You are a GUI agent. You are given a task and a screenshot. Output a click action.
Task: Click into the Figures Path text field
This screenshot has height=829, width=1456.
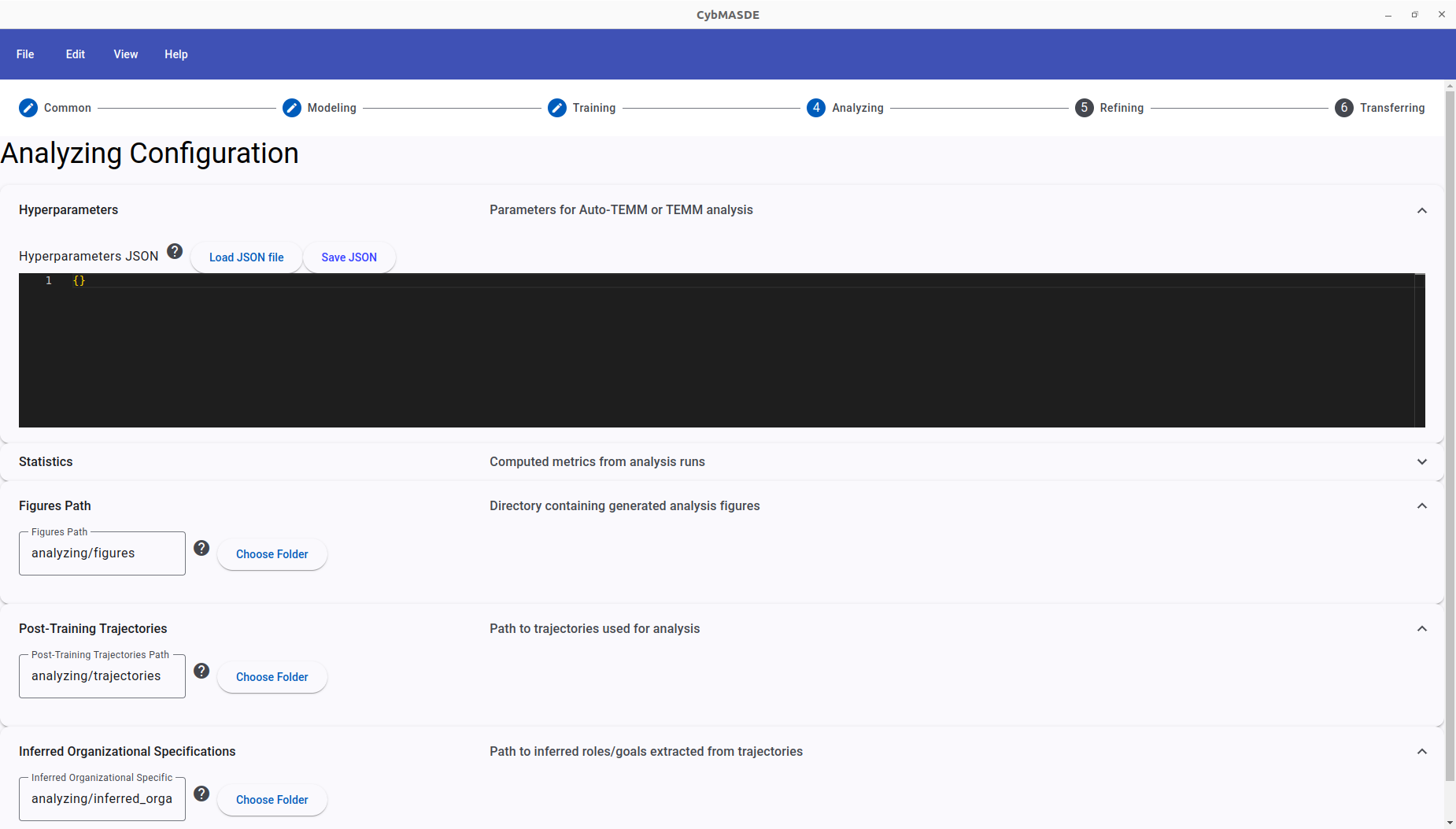[x=102, y=553]
